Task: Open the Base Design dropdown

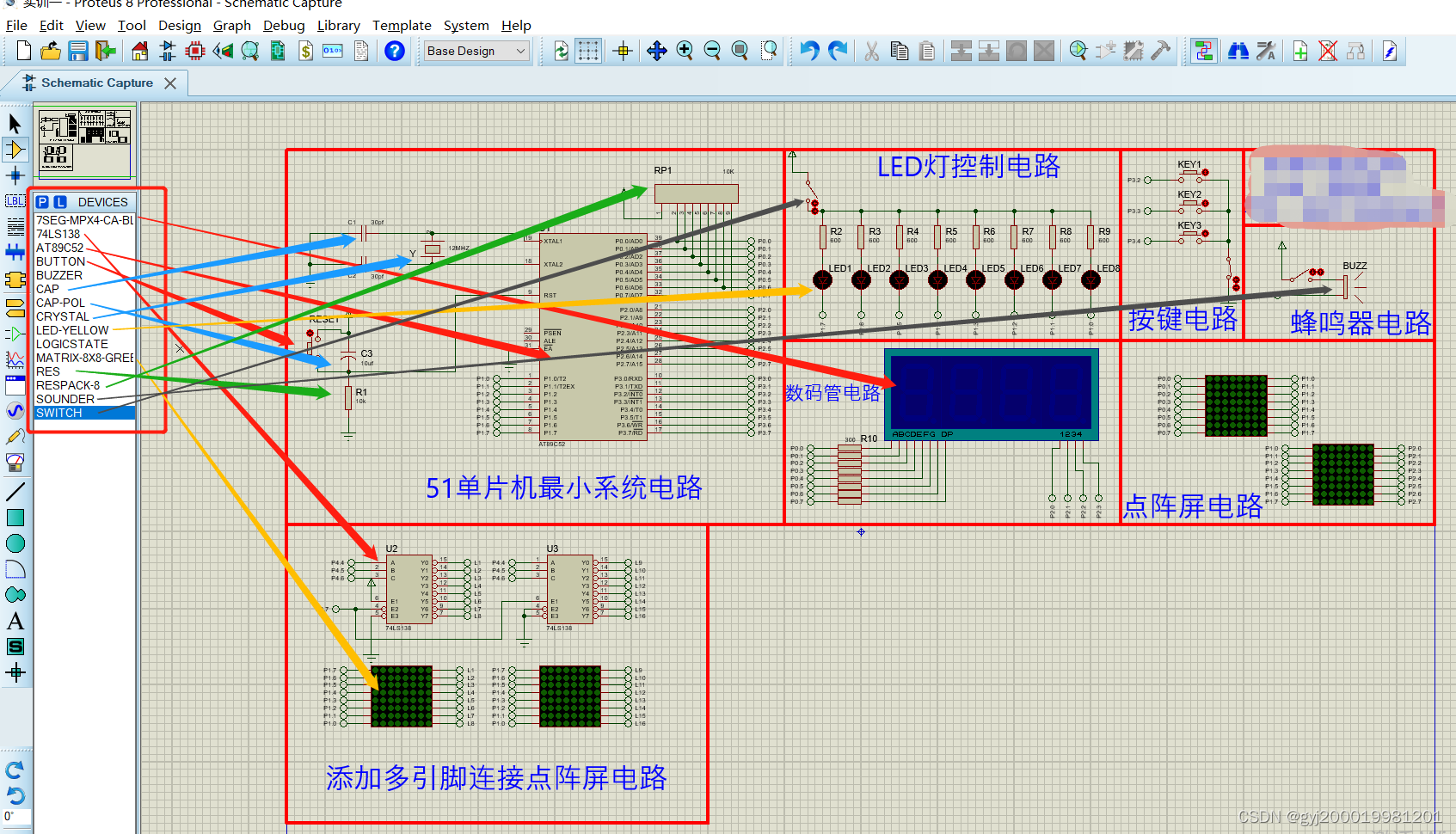Action: 476,51
